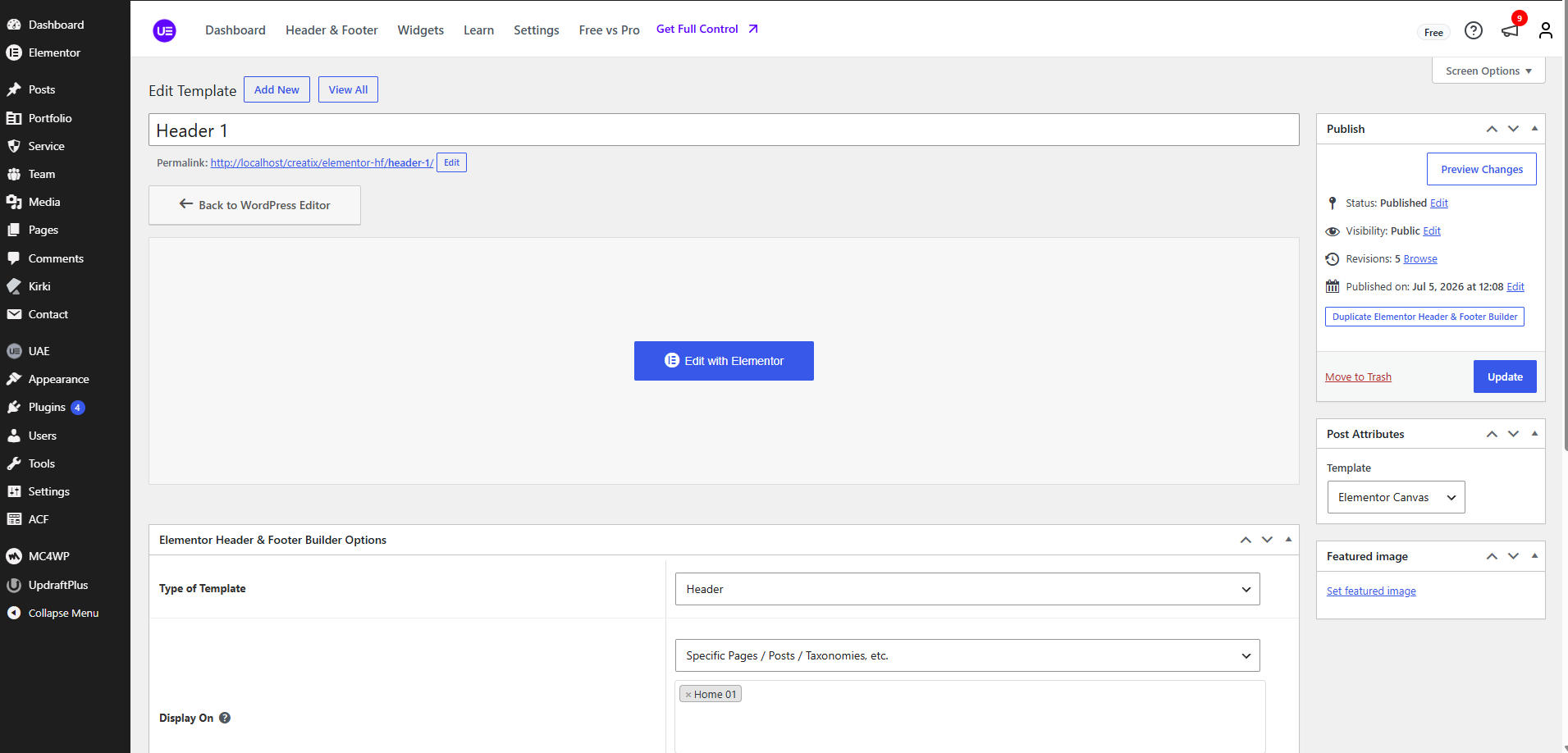Open the Dashboard tab in UAE nav
Viewport: 1568px width, 753px height.
point(235,30)
